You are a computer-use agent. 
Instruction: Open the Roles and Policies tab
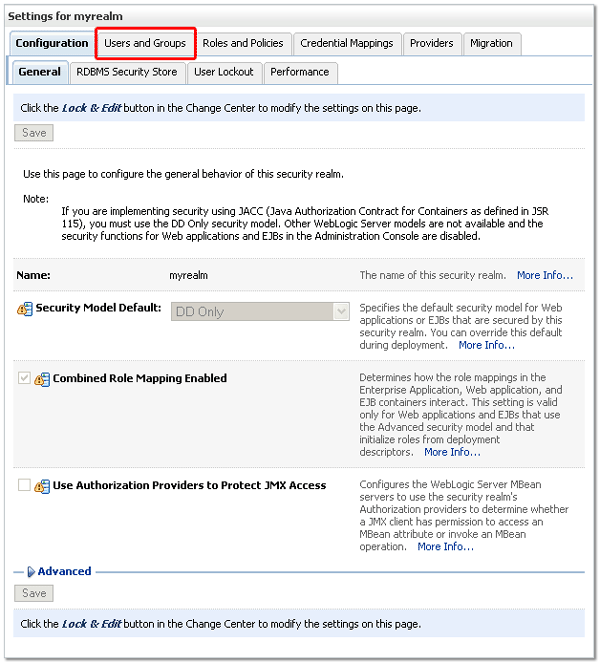pyautogui.click(x=243, y=44)
